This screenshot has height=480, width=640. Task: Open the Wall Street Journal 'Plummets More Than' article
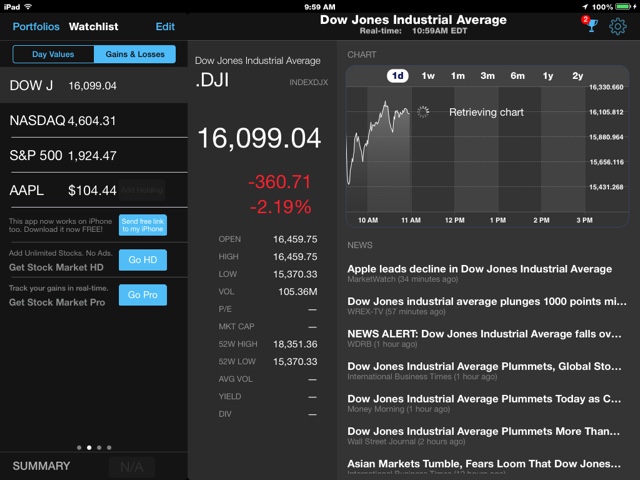(486, 436)
